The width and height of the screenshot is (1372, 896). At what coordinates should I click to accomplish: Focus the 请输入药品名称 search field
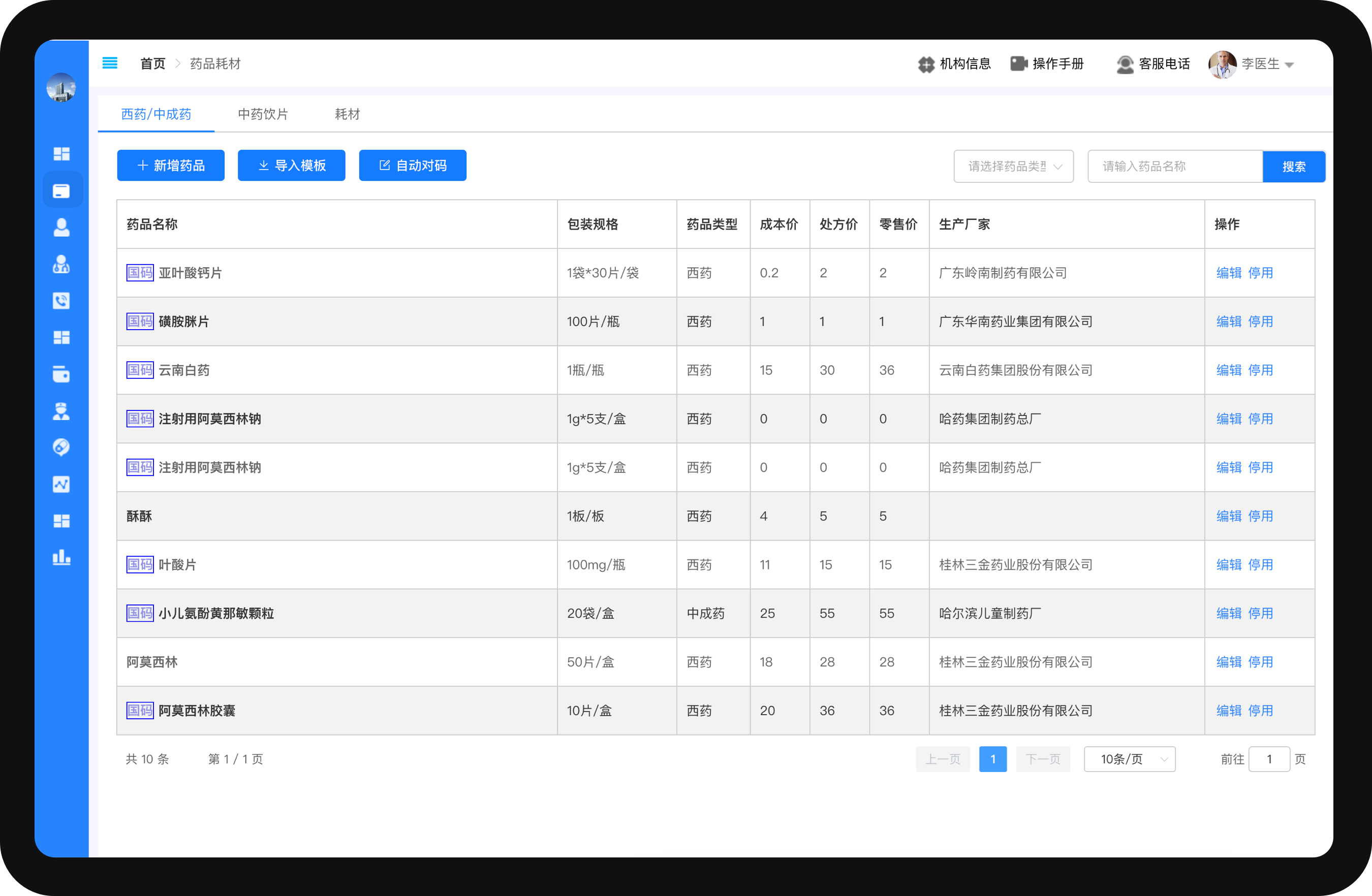tap(1174, 167)
